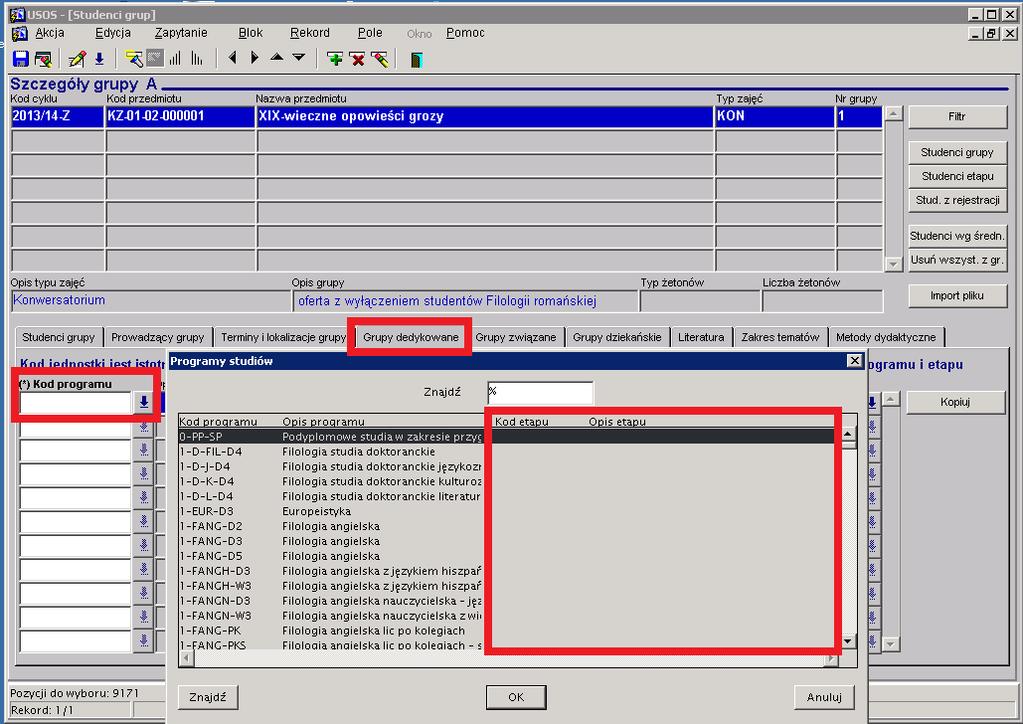Select the 0-PP-SP program row
The width and height of the screenshot is (1023, 724).
(x=506, y=436)
